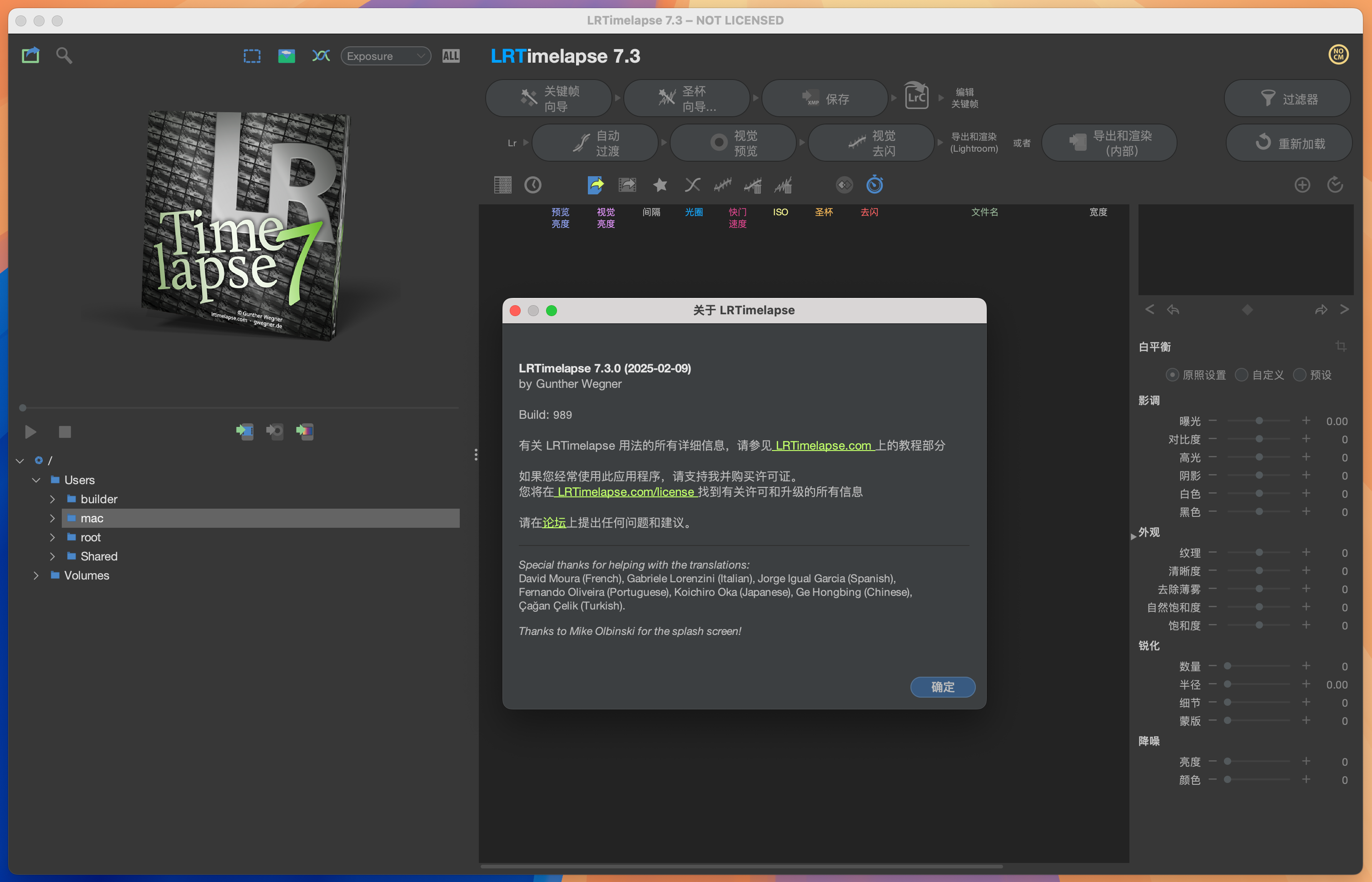Collapse the root / tree node
1372x882 pixels.
20,461
